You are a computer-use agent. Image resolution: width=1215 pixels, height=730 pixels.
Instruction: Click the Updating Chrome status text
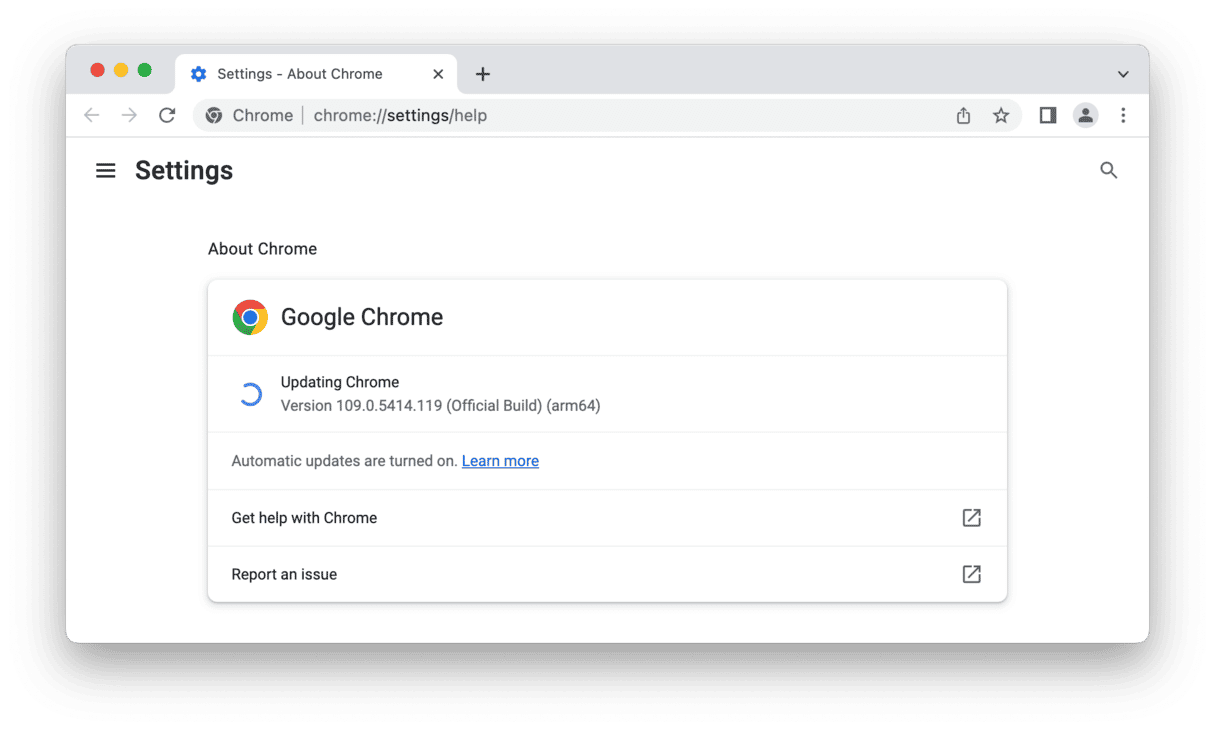340,382
